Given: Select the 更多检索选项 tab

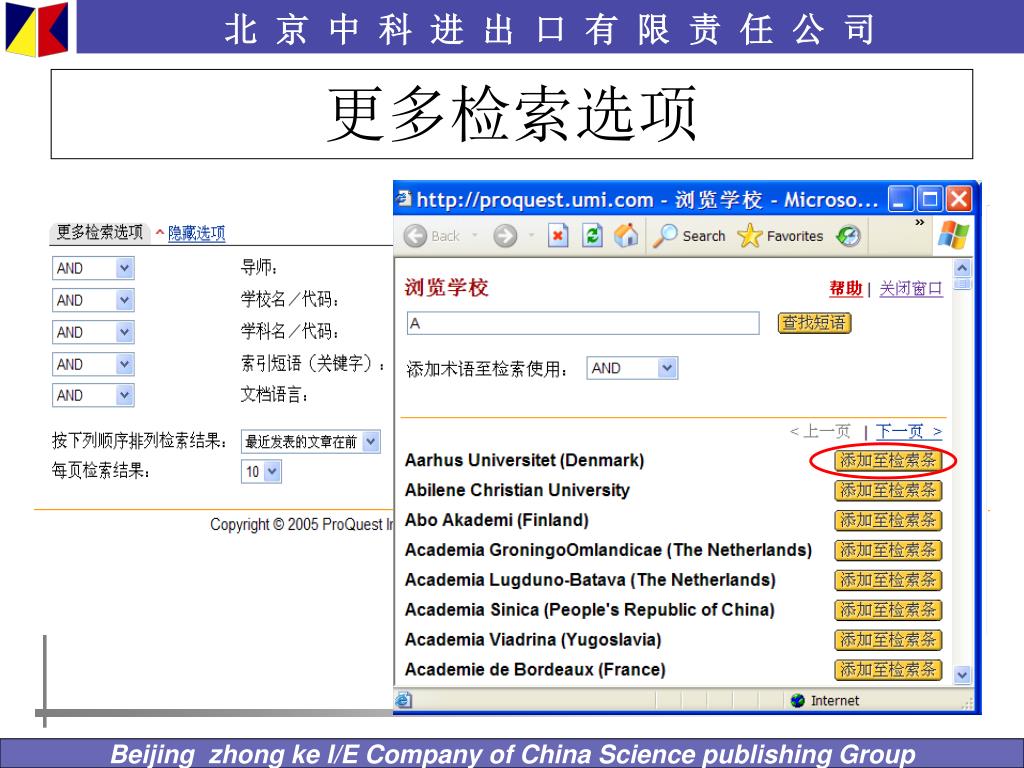Looking at the screenshot, I should tap(99, 232).
